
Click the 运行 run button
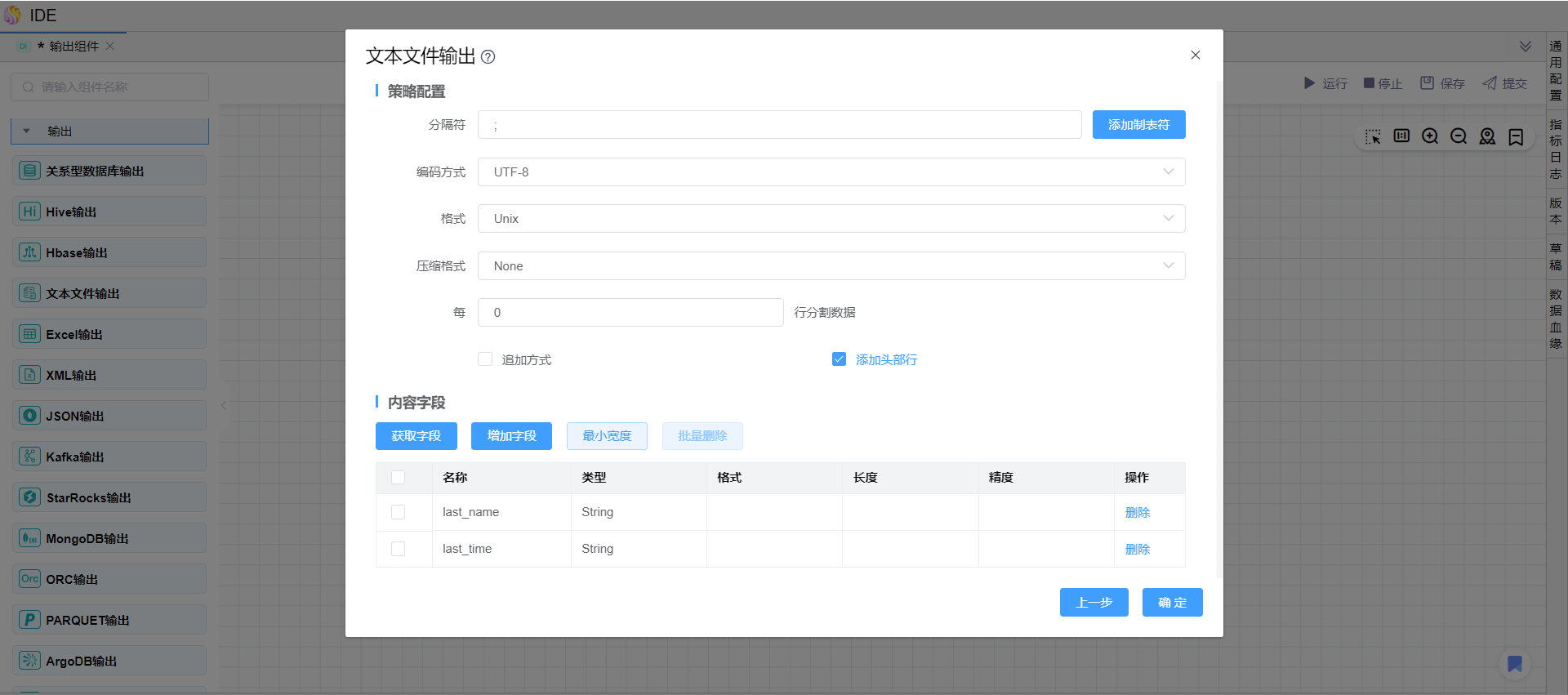click(1325, 83)
